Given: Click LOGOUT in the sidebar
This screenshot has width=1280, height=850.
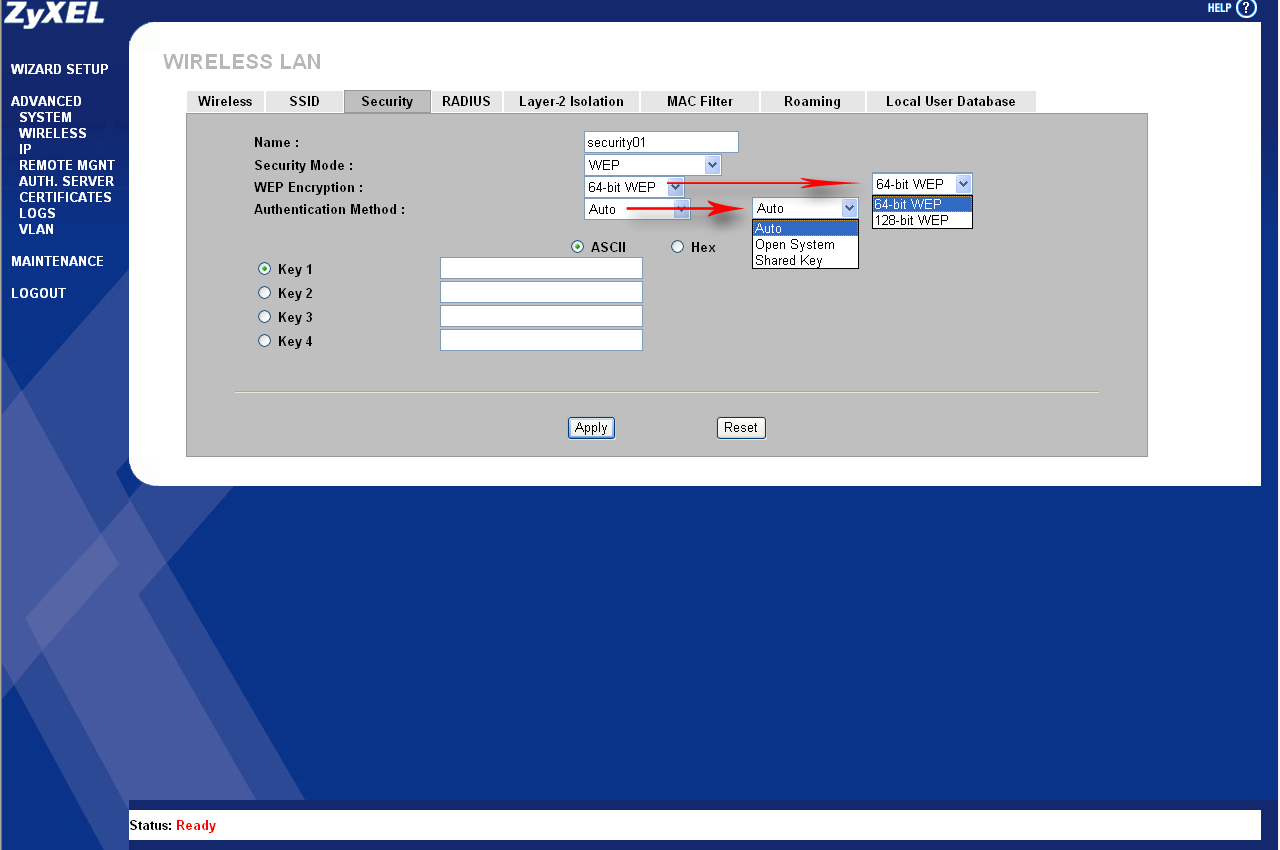Looking at the screenshot, I should (38, 293).
